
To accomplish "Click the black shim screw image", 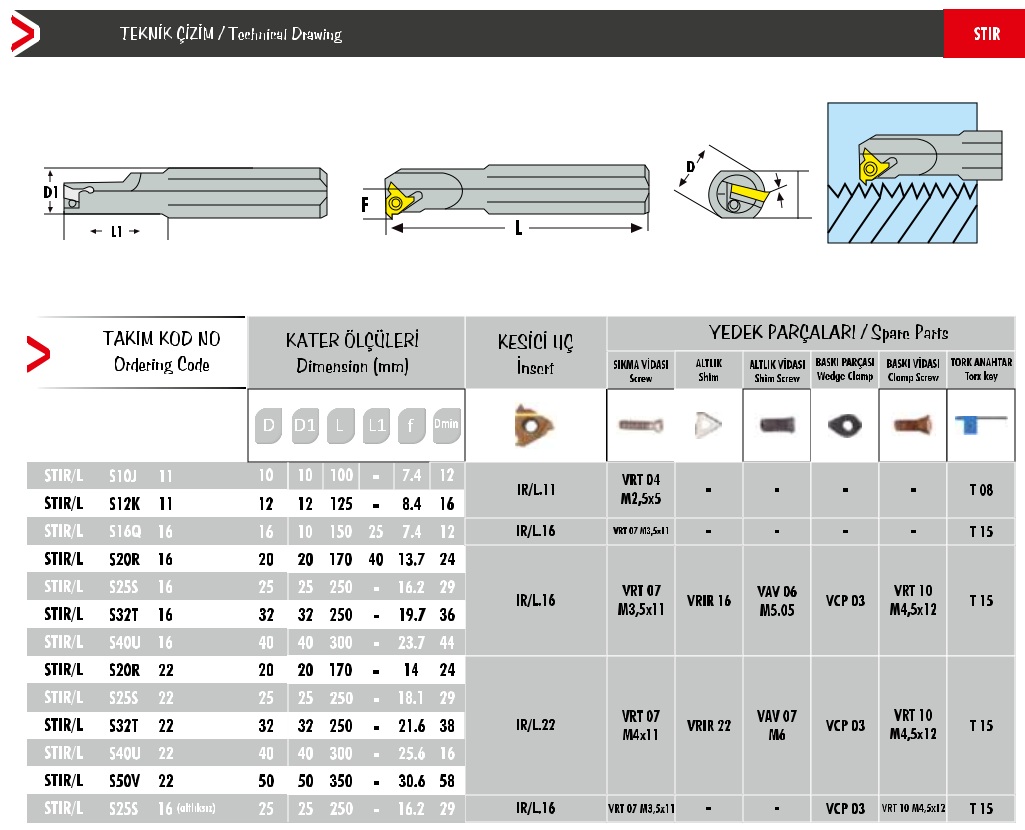I will [x=777, y=425].
